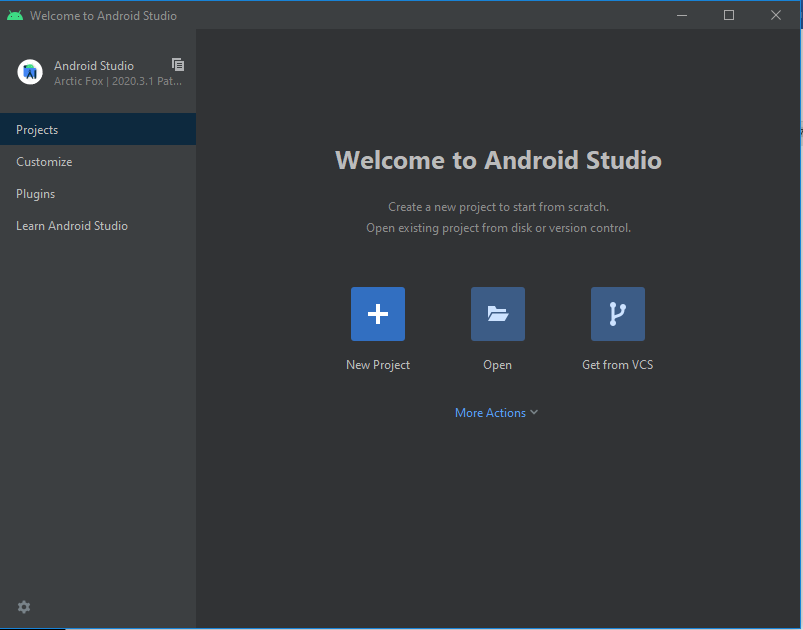803x630 pixels.
Task: Open the Plugins section
Action: click(35, 194)
